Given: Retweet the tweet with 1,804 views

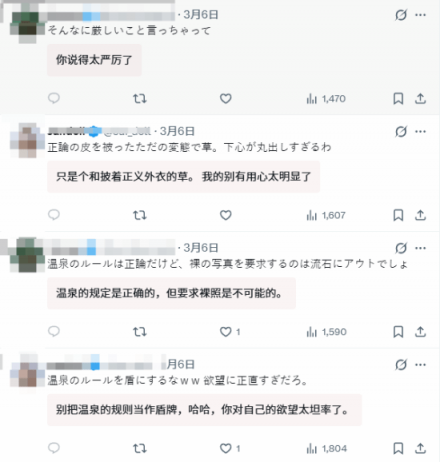Looking at the screenshot, I should coord(140,448).
